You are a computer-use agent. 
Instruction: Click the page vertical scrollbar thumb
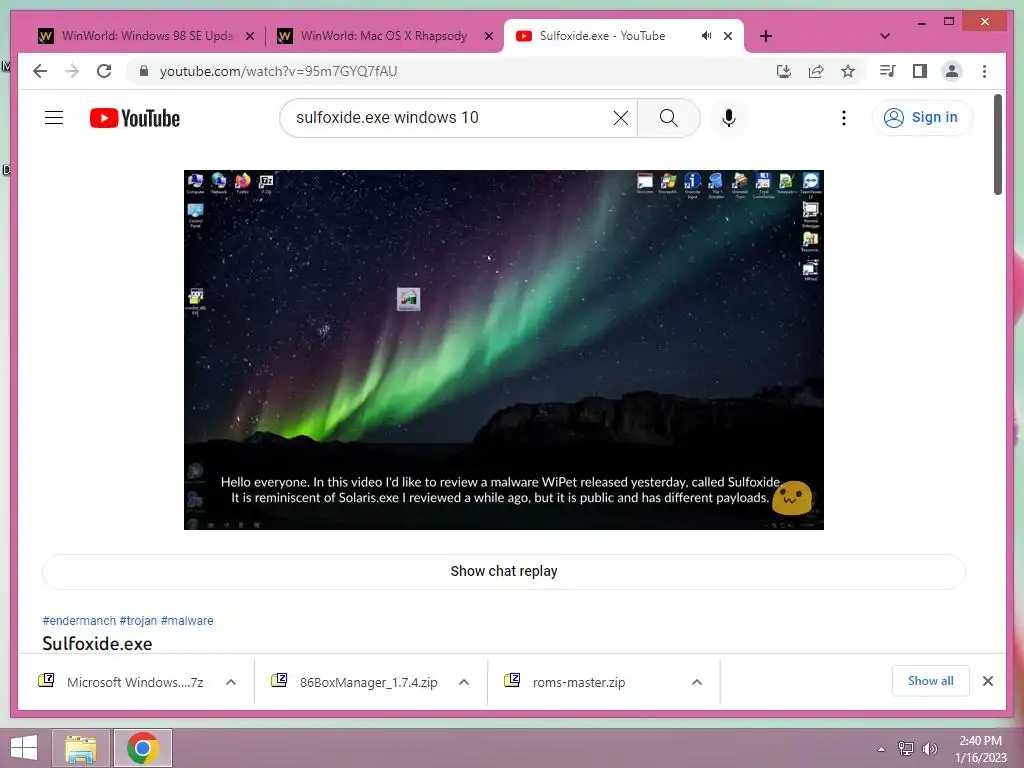(997, 144)
